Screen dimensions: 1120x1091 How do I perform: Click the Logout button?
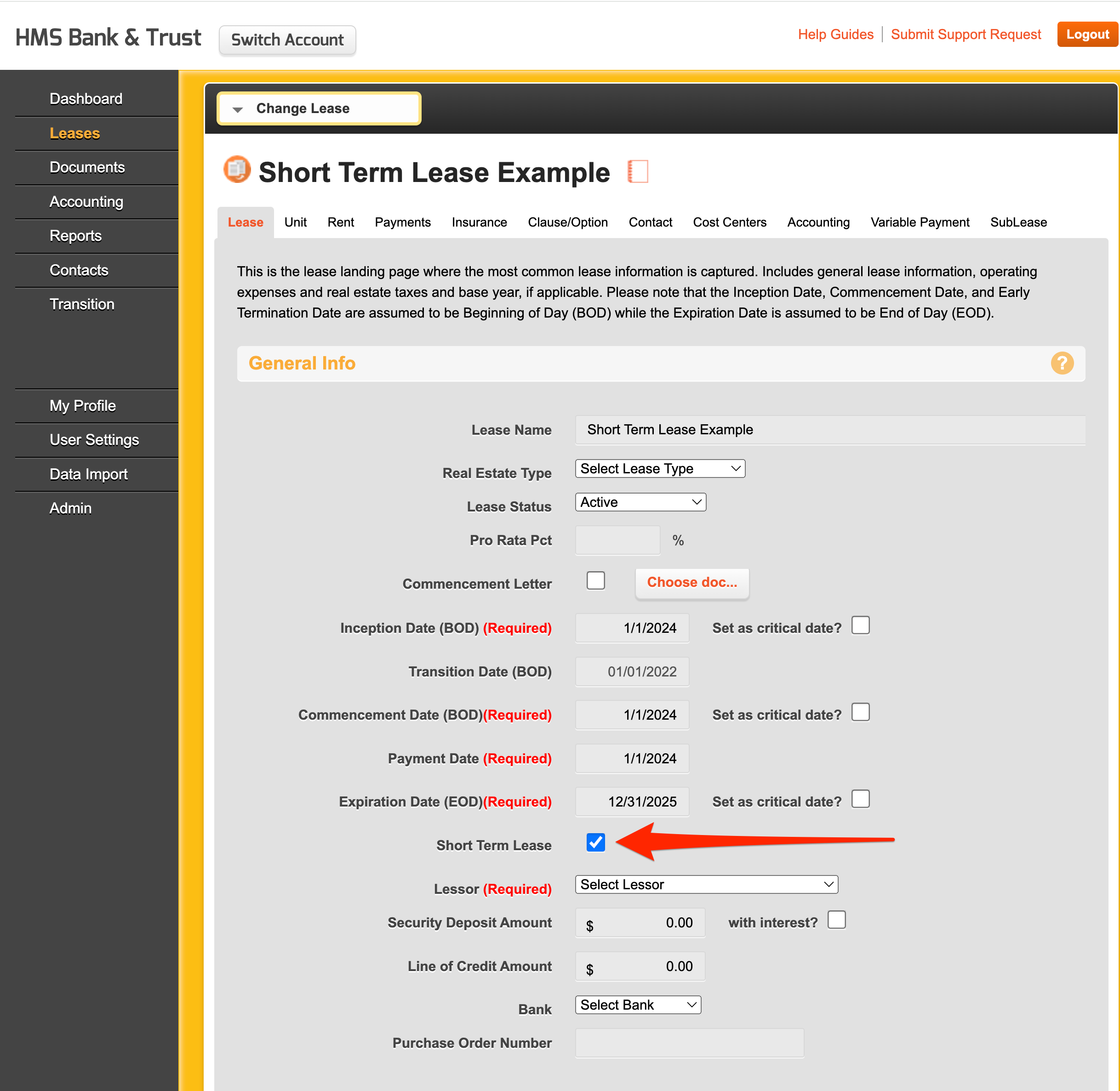coord(1087,34)
